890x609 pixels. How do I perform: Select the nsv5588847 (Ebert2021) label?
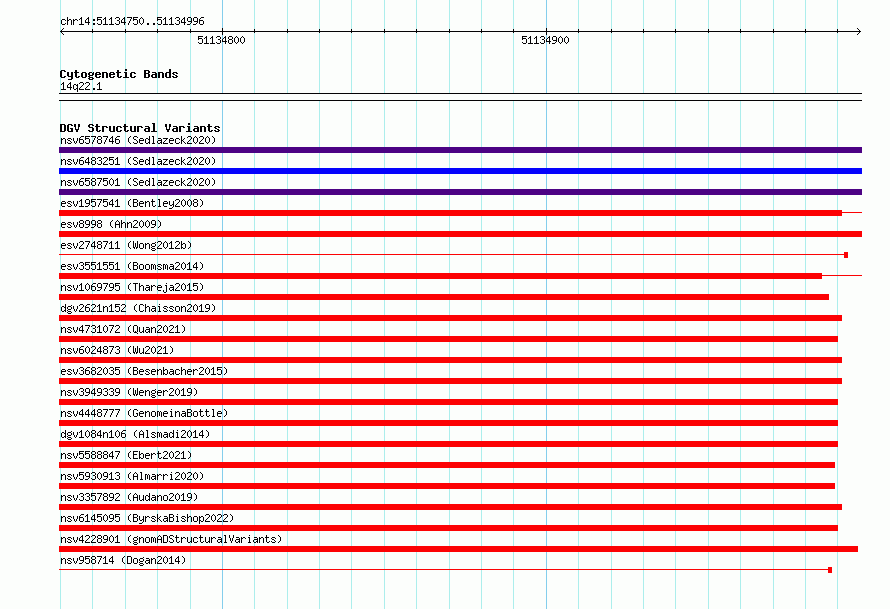[x=126, y=455]
